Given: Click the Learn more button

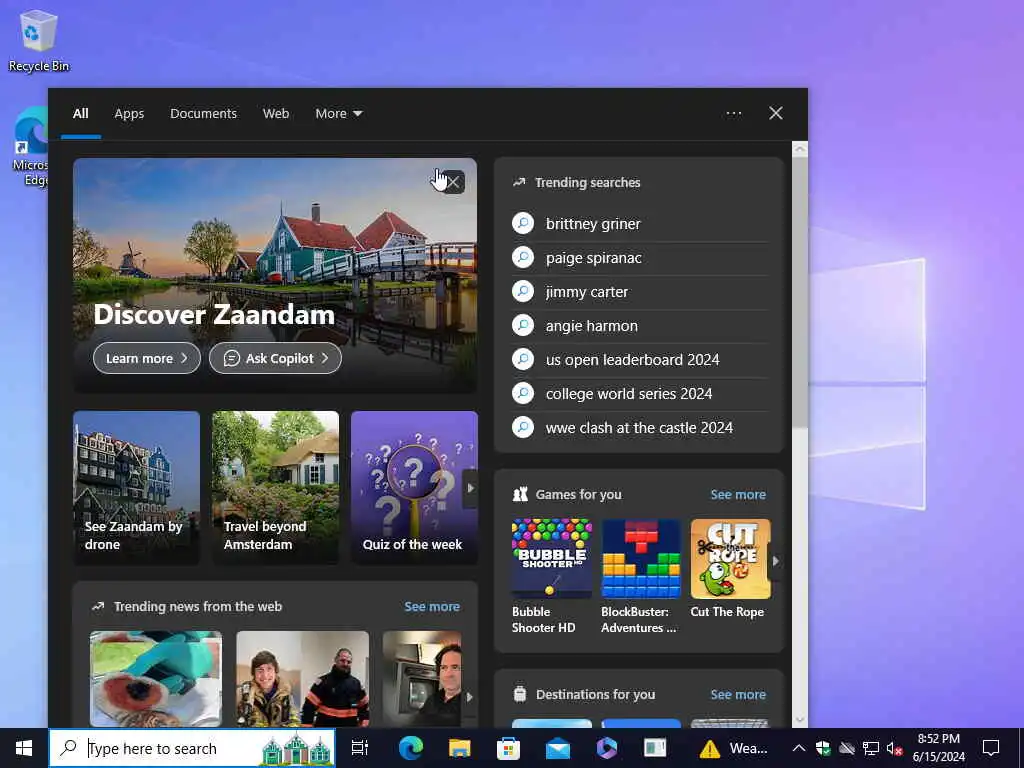Looking at the screenshot, I should [147, 359].
